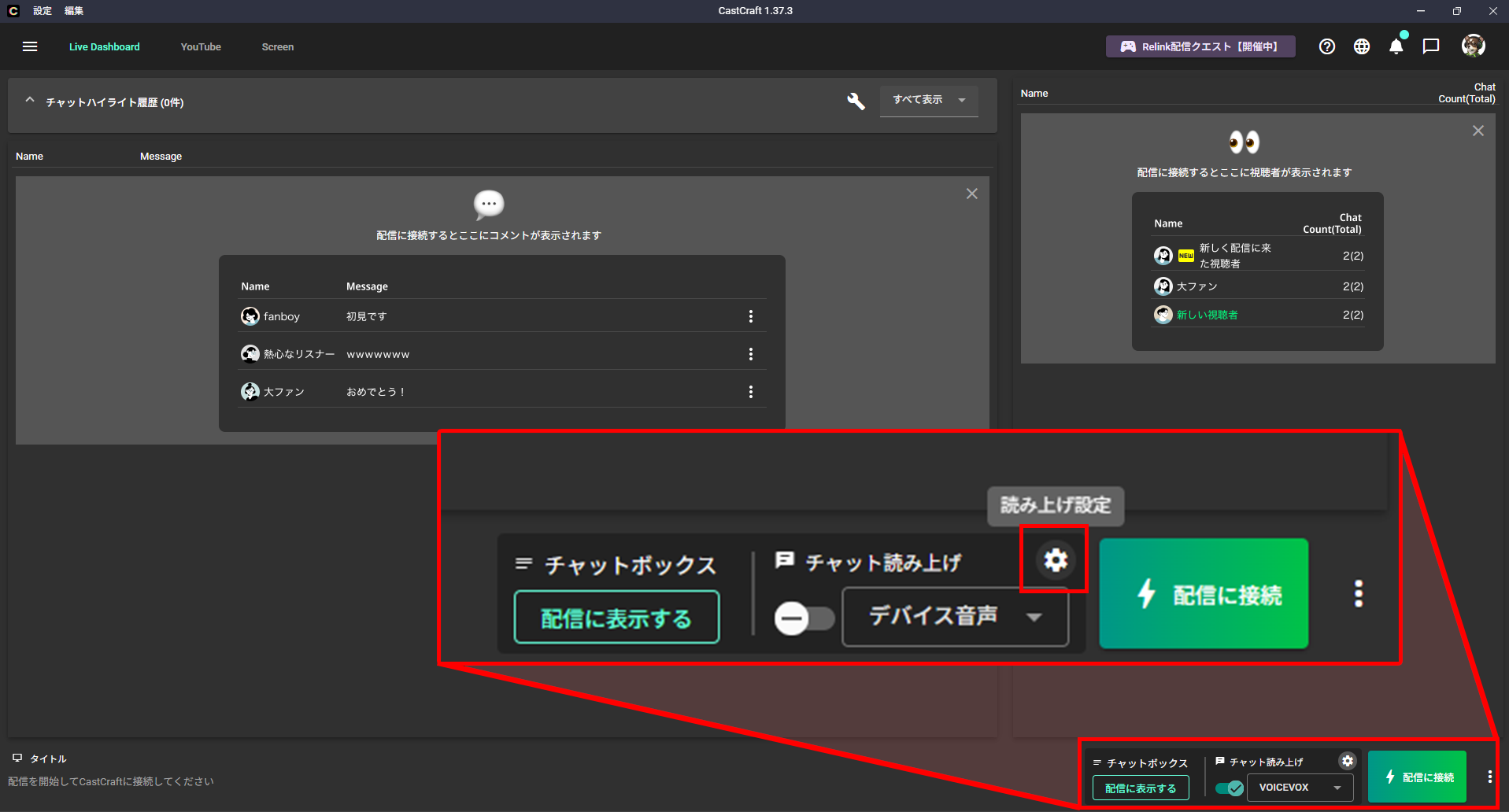The width and height of the screenshot is (1509, 812).
Task: Open more options for 大ファン's message おめでとう！
Action: [751, 392]
